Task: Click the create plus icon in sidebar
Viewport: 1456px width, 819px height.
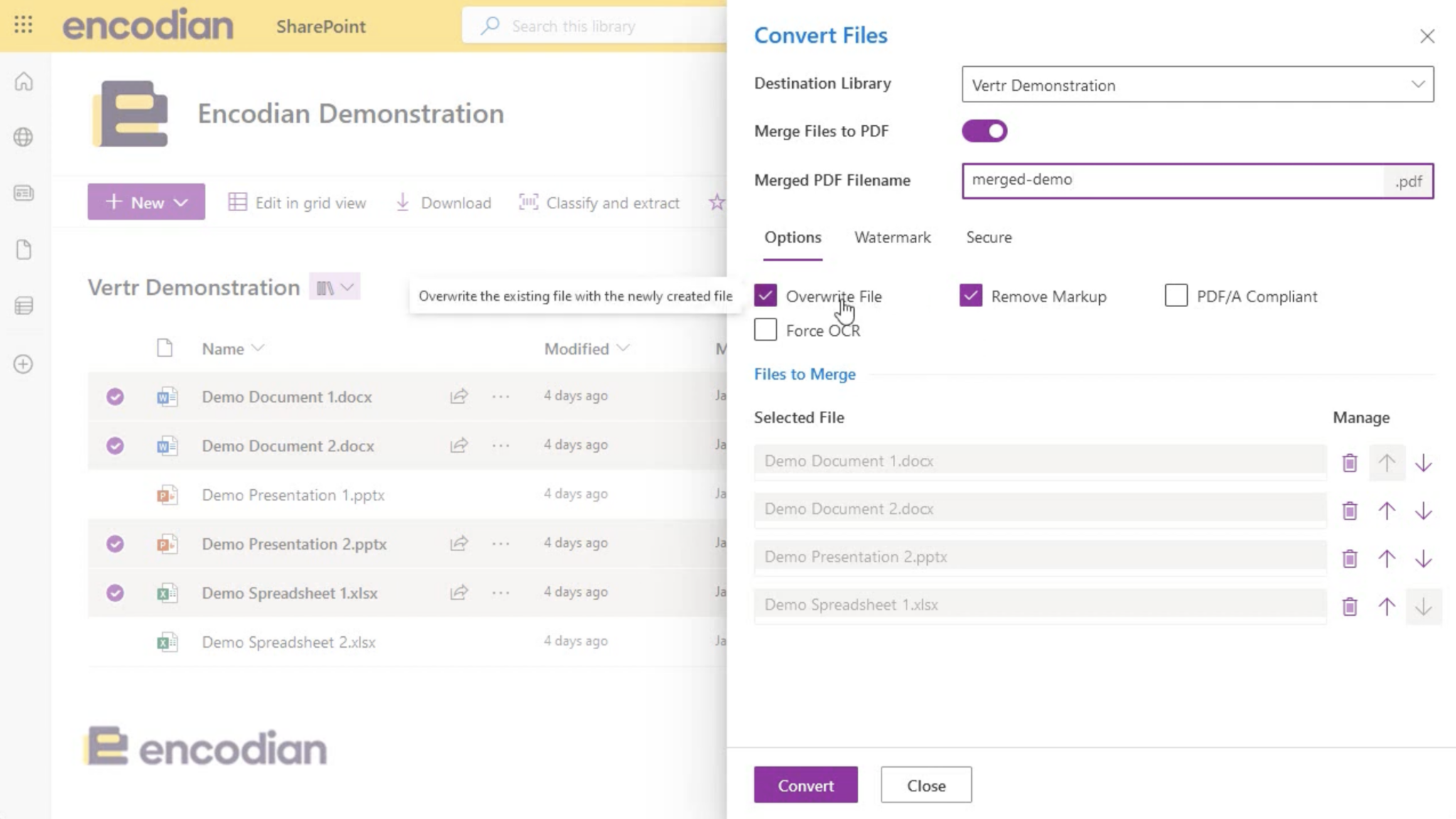Action: [23, 364]
